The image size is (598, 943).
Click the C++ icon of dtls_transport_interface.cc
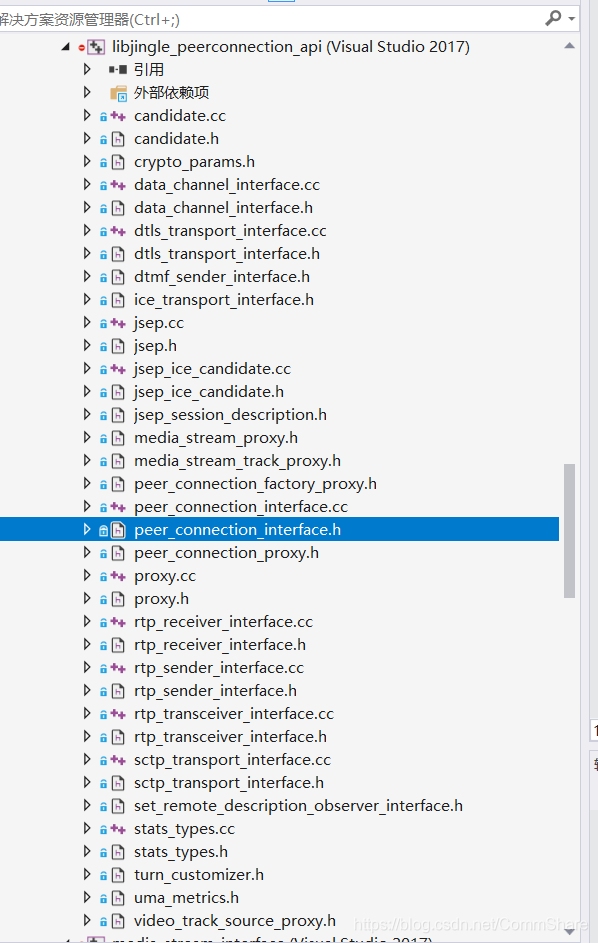[x=119, y=232]
